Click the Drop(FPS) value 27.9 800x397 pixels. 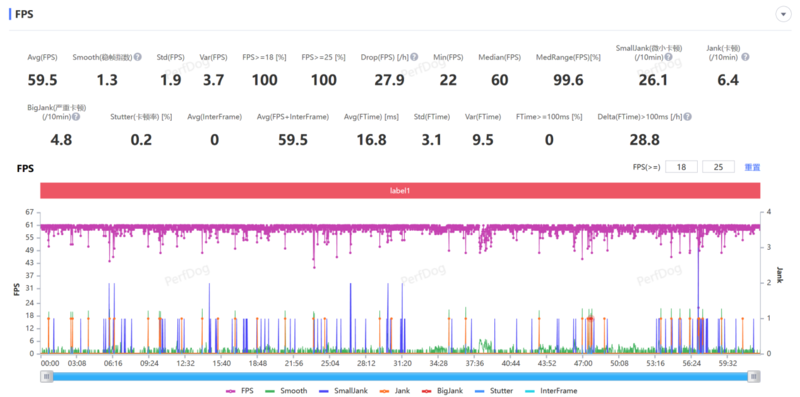389,80
